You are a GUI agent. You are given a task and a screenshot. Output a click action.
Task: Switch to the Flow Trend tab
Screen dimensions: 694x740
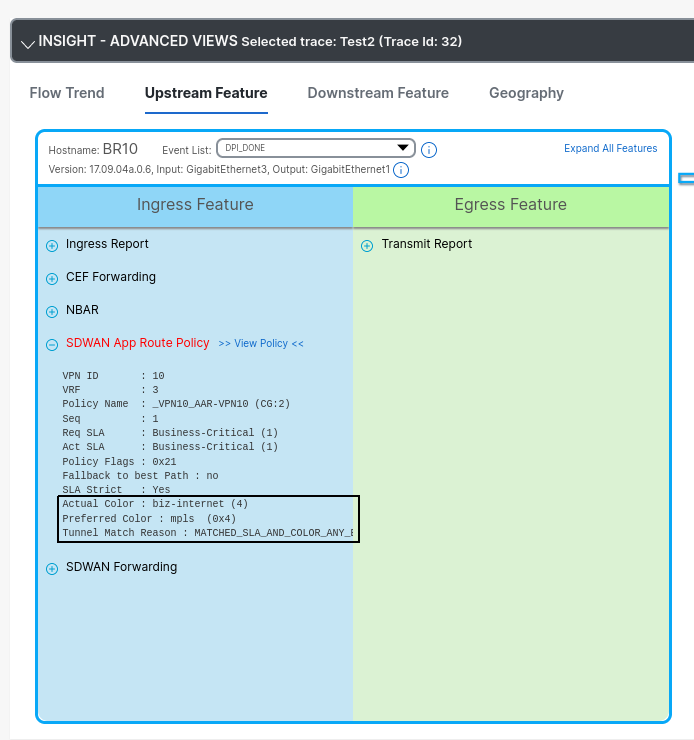(x=67, y=93)
